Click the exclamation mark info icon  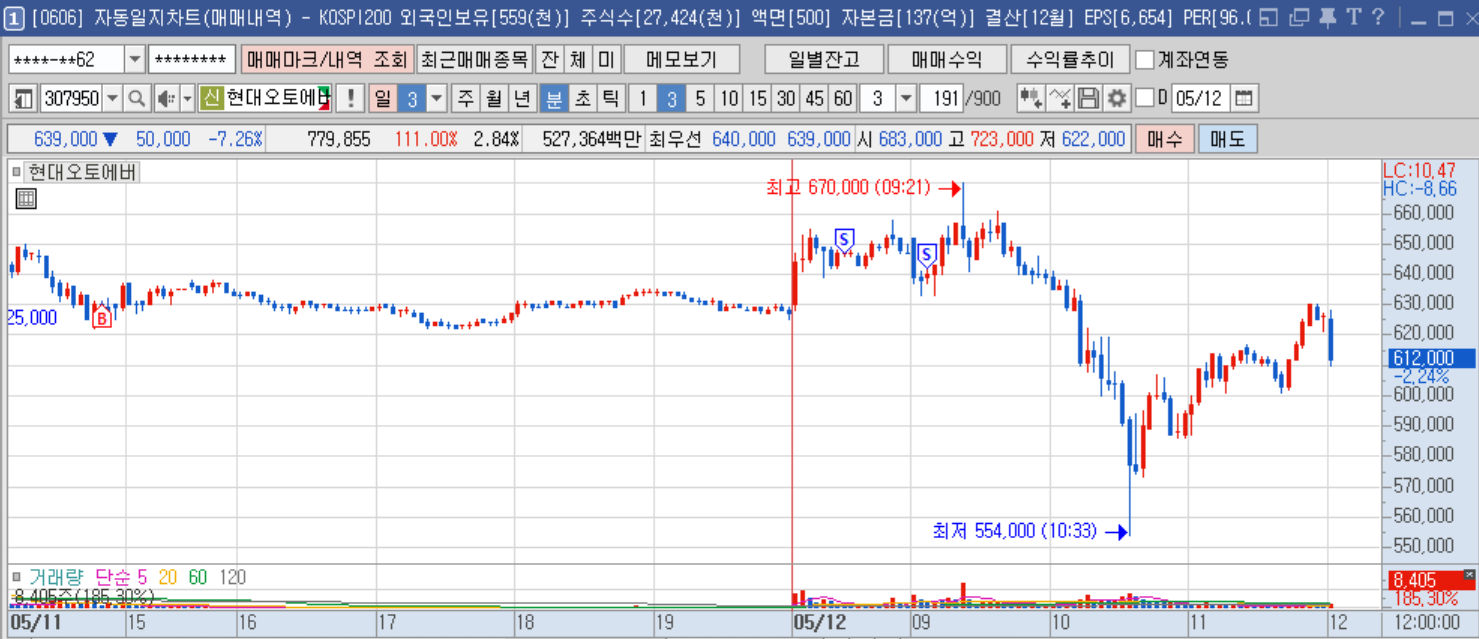(350, 98)
